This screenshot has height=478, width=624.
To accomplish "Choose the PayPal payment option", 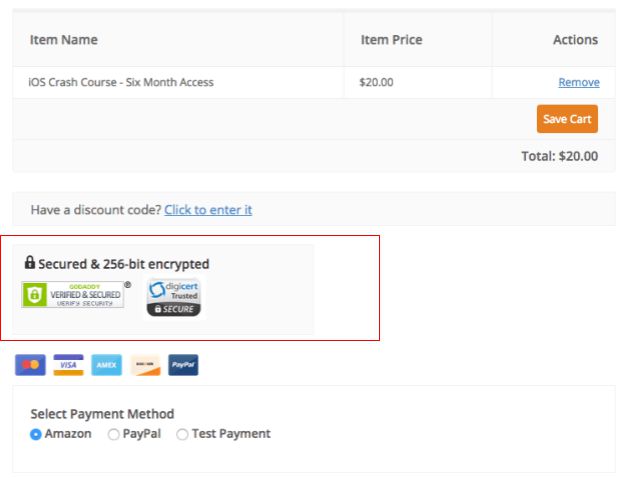I will (114, 434).
